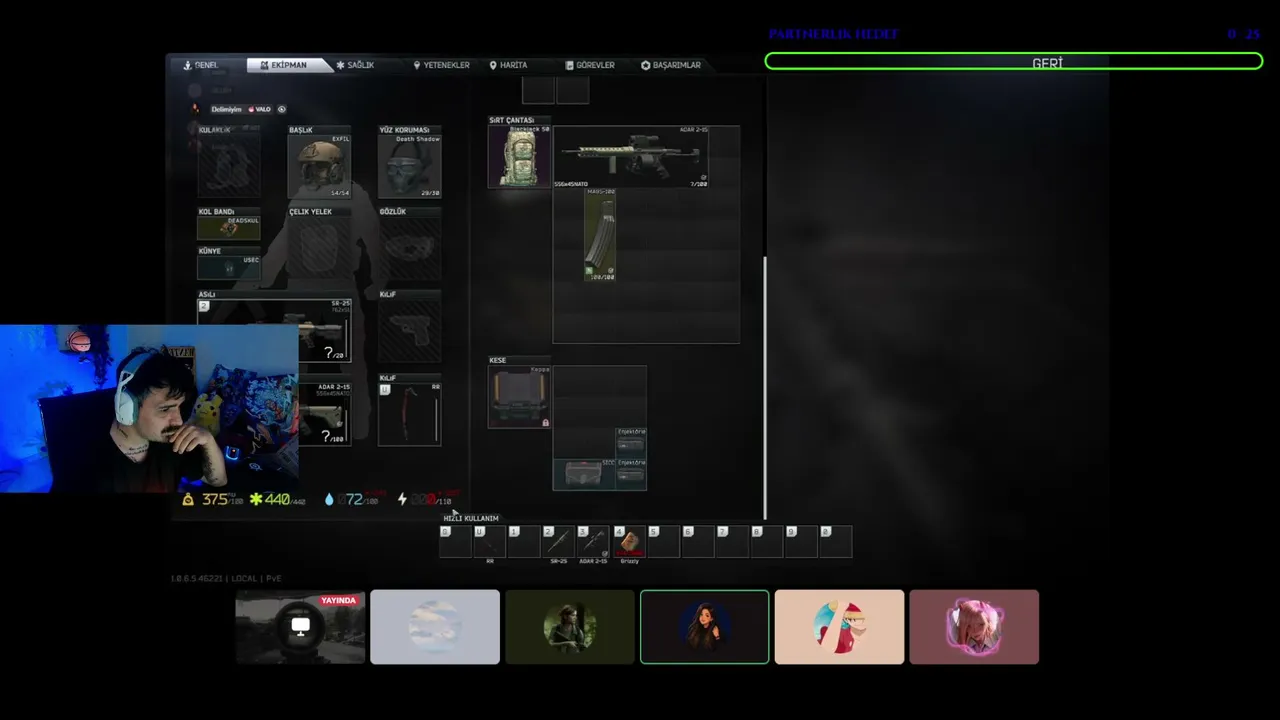The width and height of the screenshot is (1280, 720).
Task: Click empty quick-use slot G
Action: (x=455, y=541)
